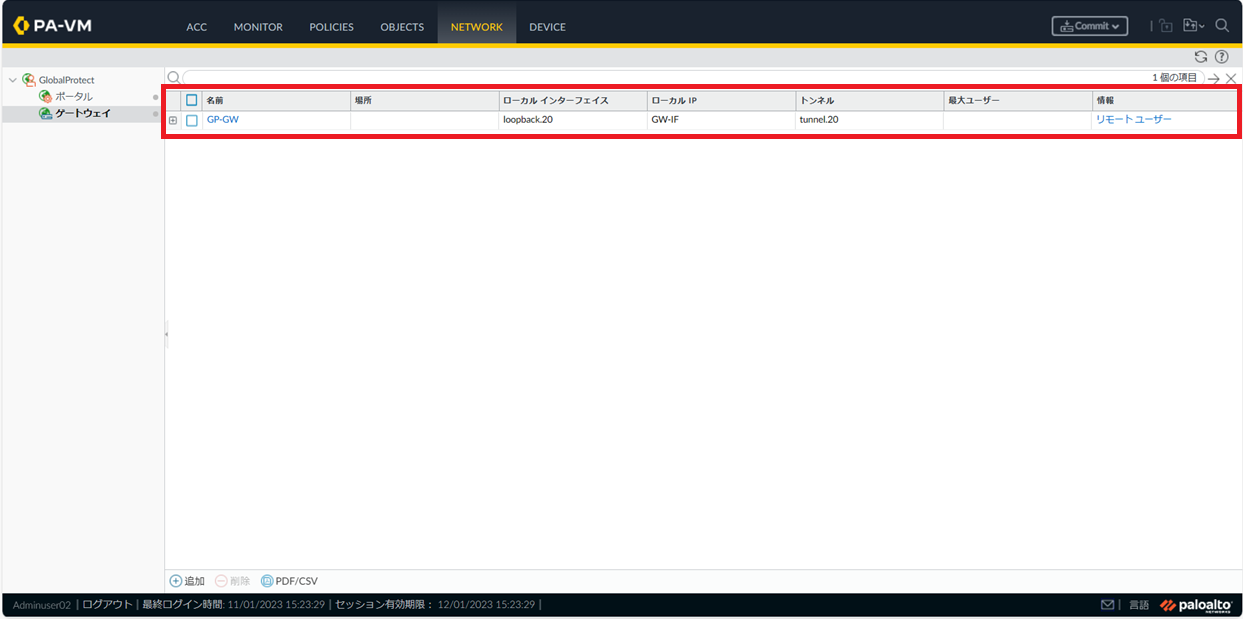Click the PA-VM logo
Viewport: 1243px width, 619px height.
point(53,25)
